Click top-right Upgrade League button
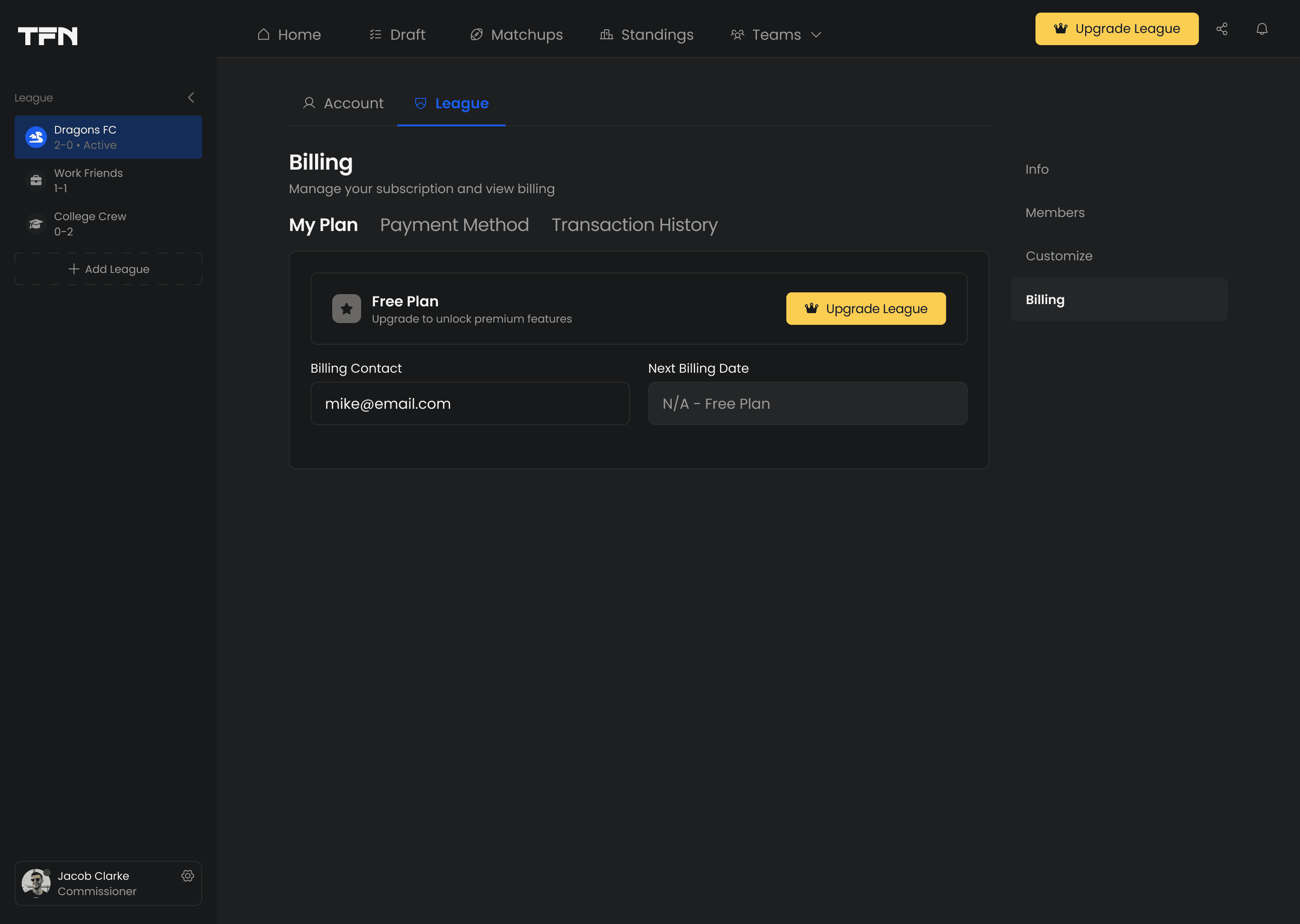1300x924 pixels. (1116, 29)
